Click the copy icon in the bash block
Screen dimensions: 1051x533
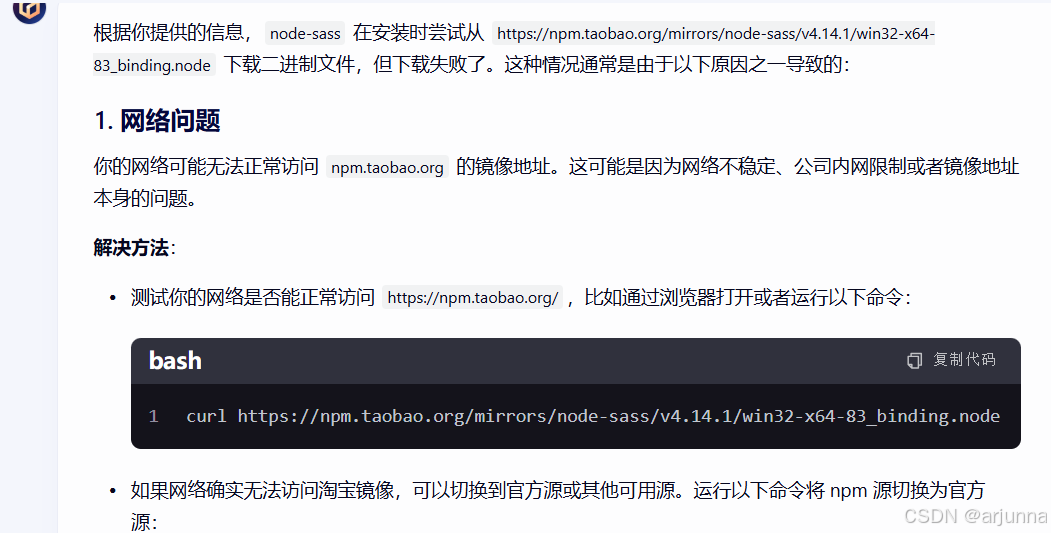[x=914, y=361]
